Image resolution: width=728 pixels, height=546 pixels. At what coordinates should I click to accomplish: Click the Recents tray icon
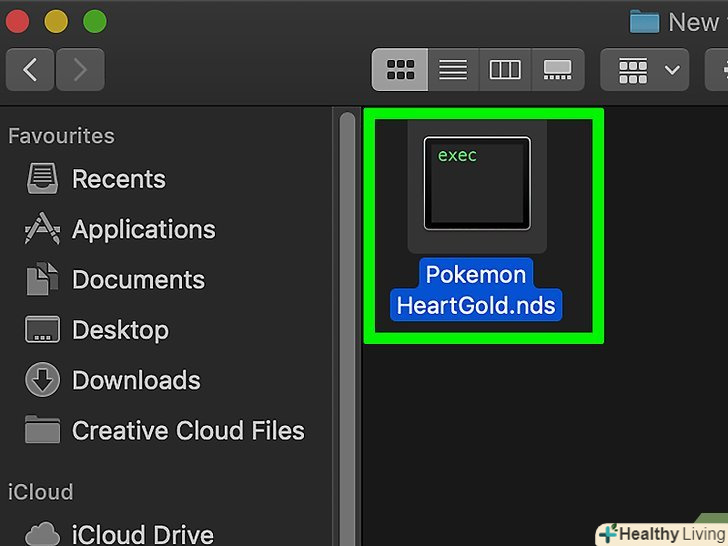[x=43, y=178]
